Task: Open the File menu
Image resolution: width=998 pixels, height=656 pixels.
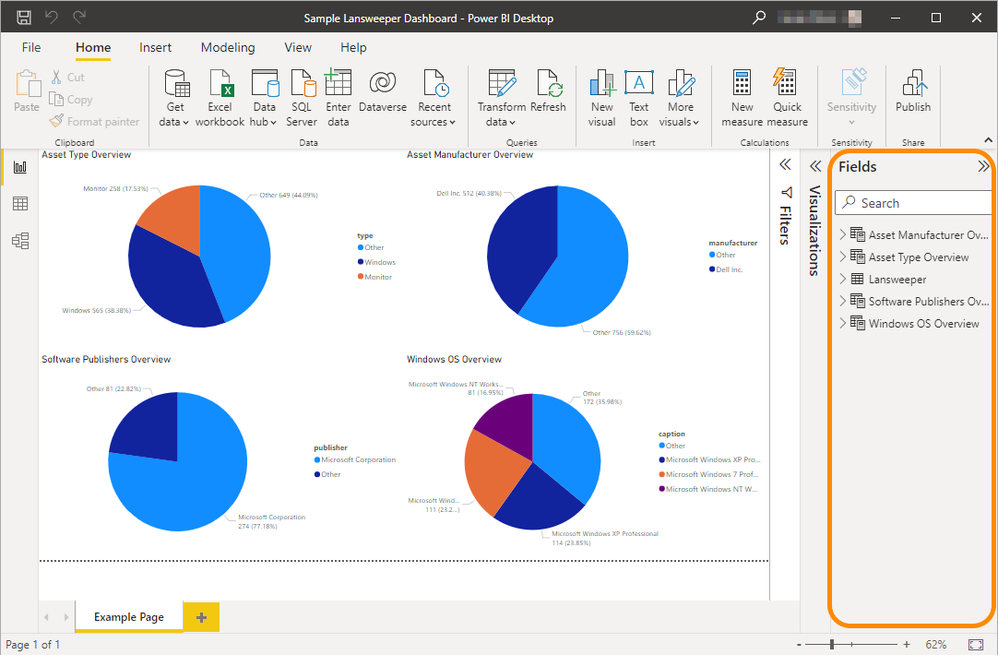Action: click(31, 48)
